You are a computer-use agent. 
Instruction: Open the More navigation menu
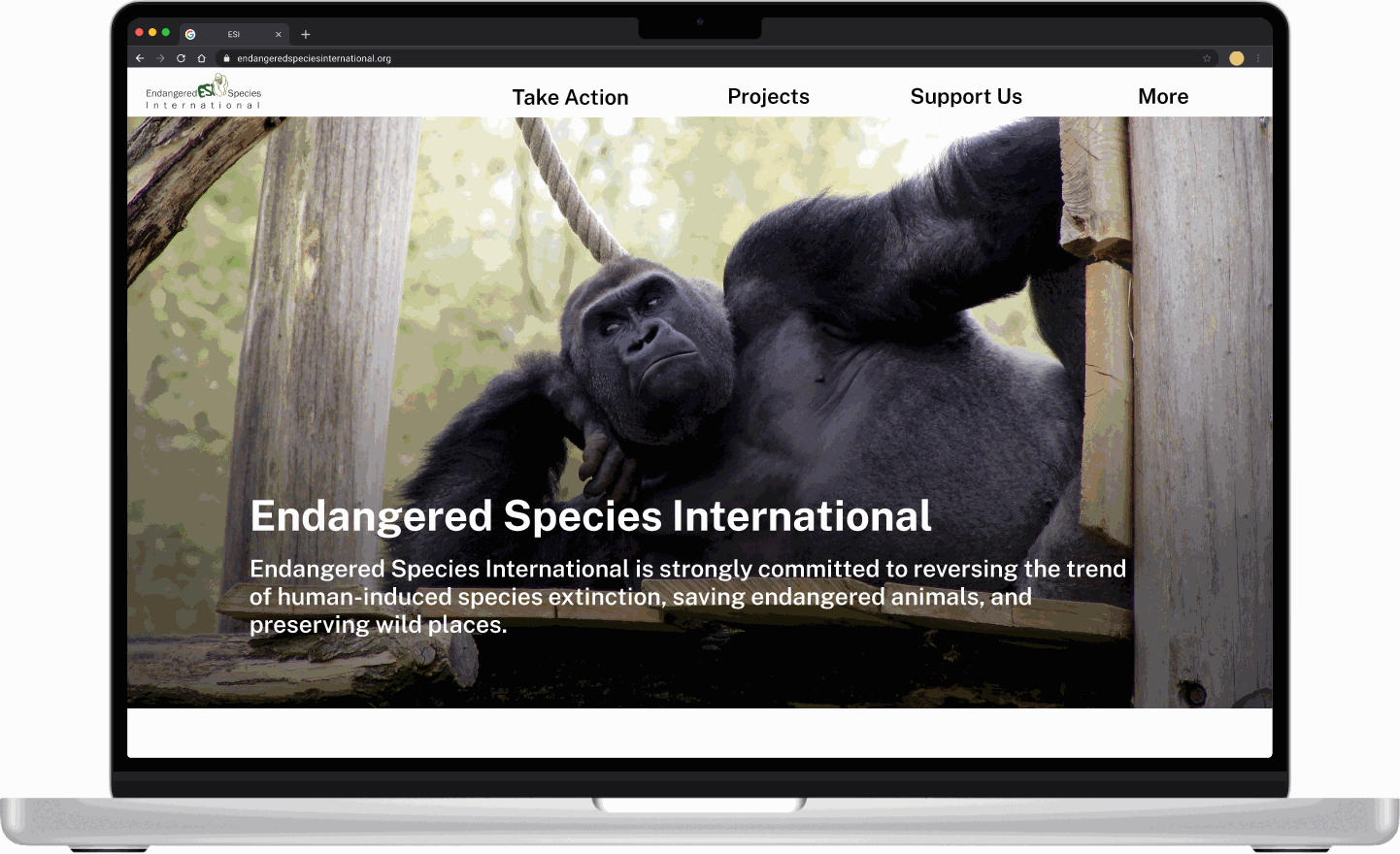coord(1163,96)
